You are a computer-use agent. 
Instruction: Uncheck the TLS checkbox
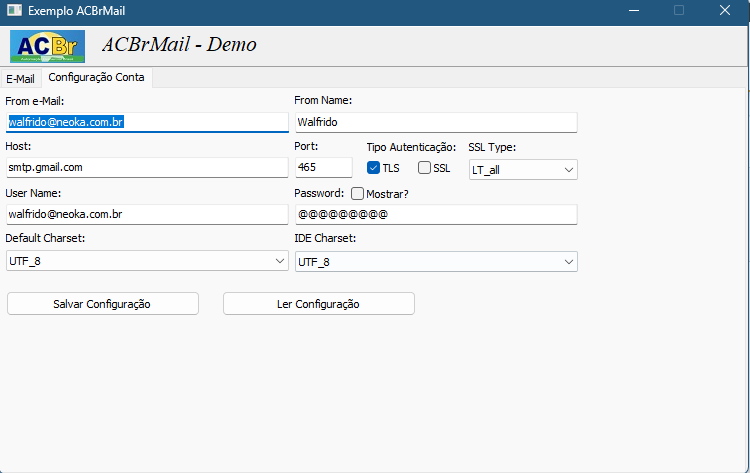pos(374,168)
